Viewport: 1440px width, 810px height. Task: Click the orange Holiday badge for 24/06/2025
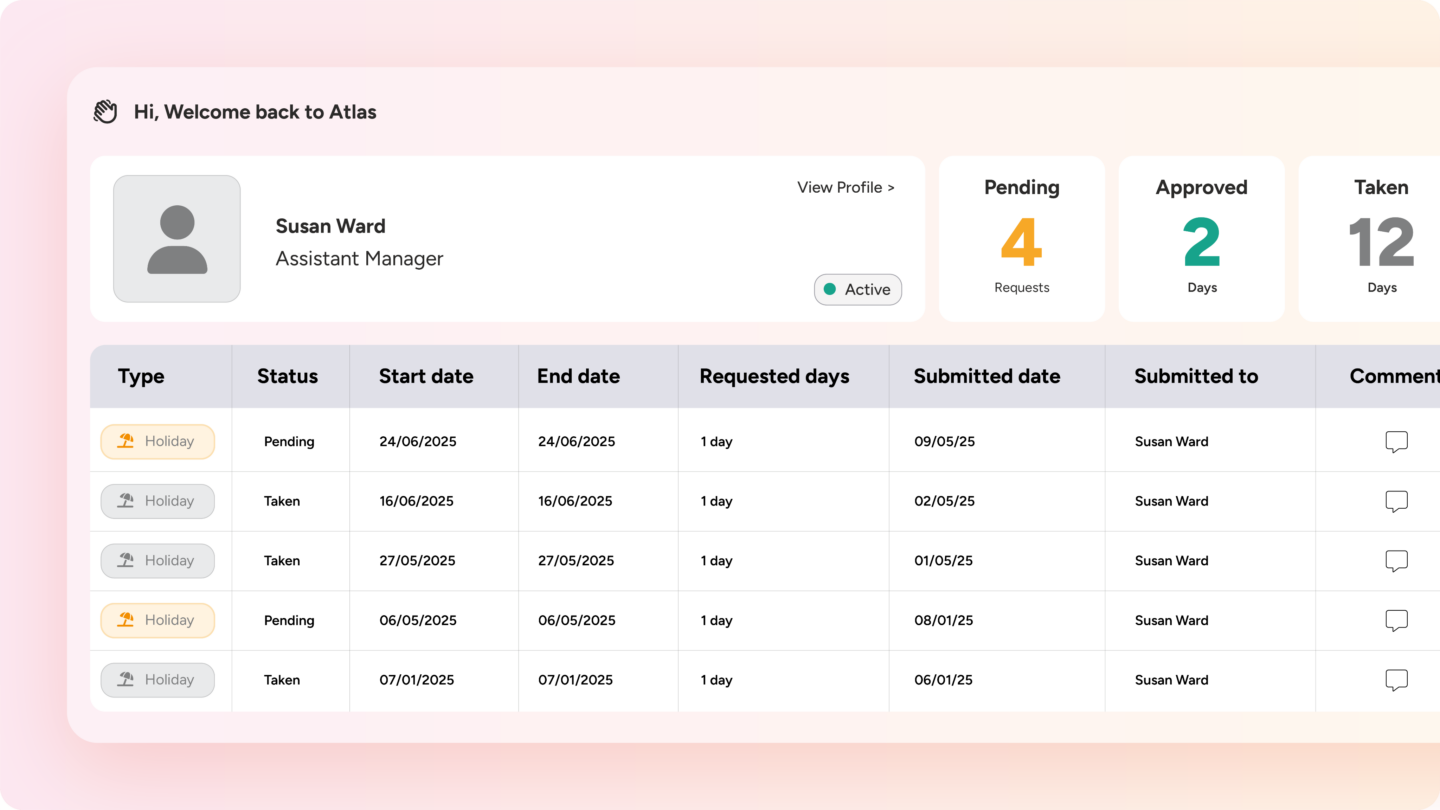point(158,442)
